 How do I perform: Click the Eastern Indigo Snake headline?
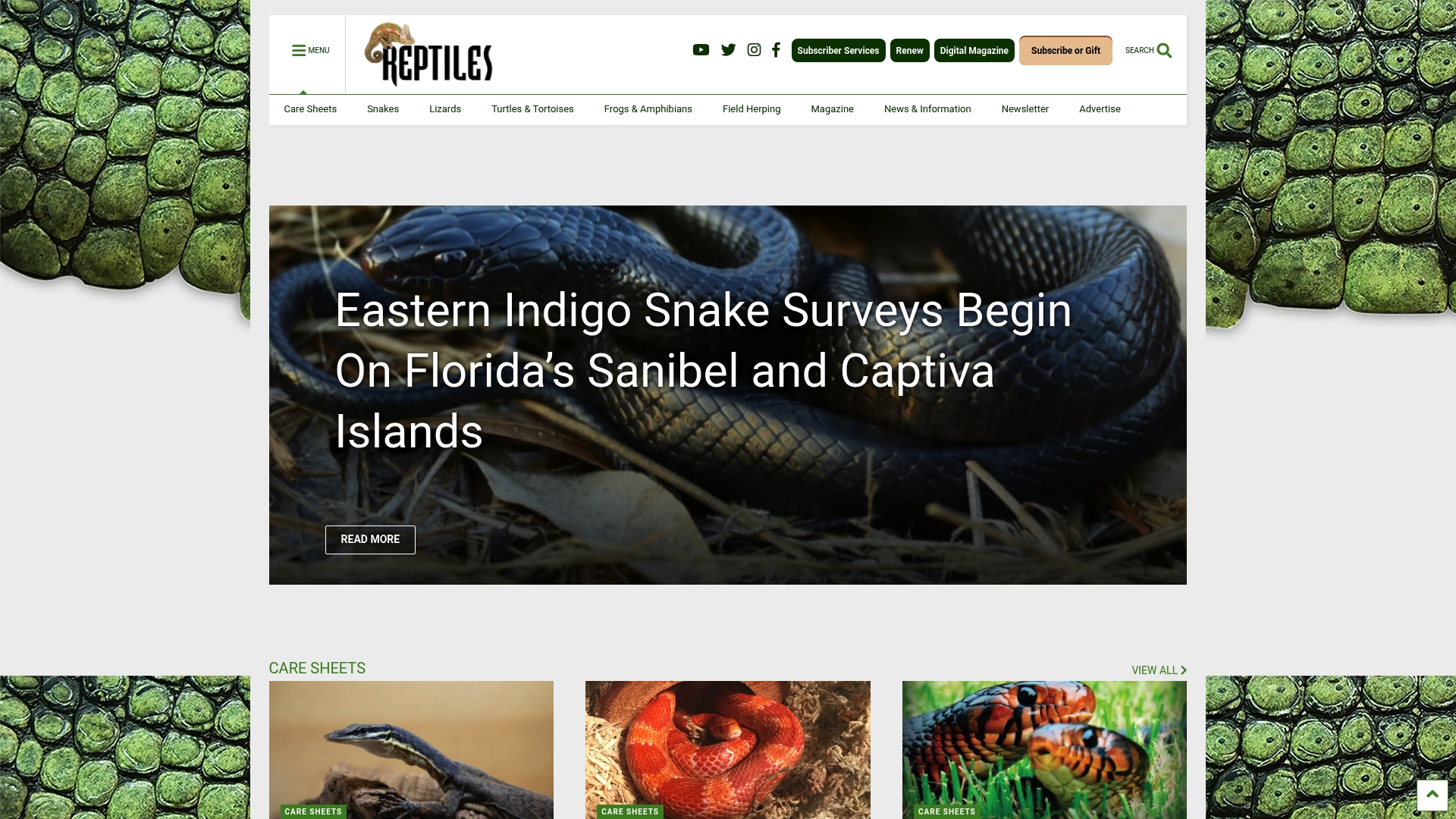coord(704,371)
